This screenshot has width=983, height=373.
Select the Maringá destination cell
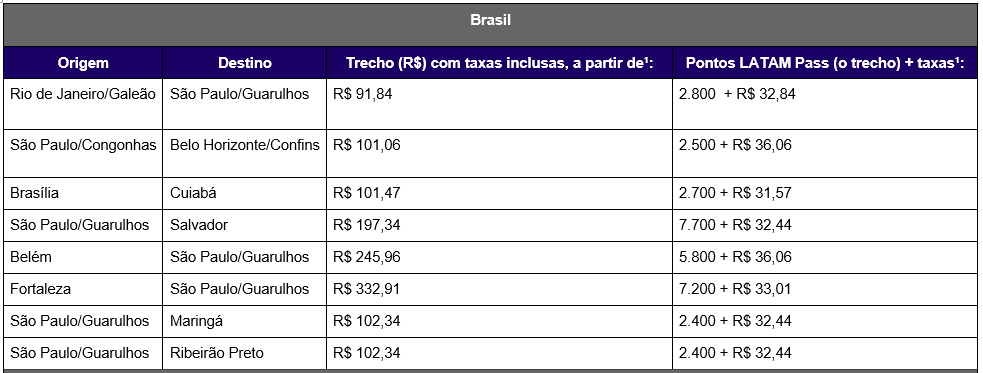coord(244,321)
